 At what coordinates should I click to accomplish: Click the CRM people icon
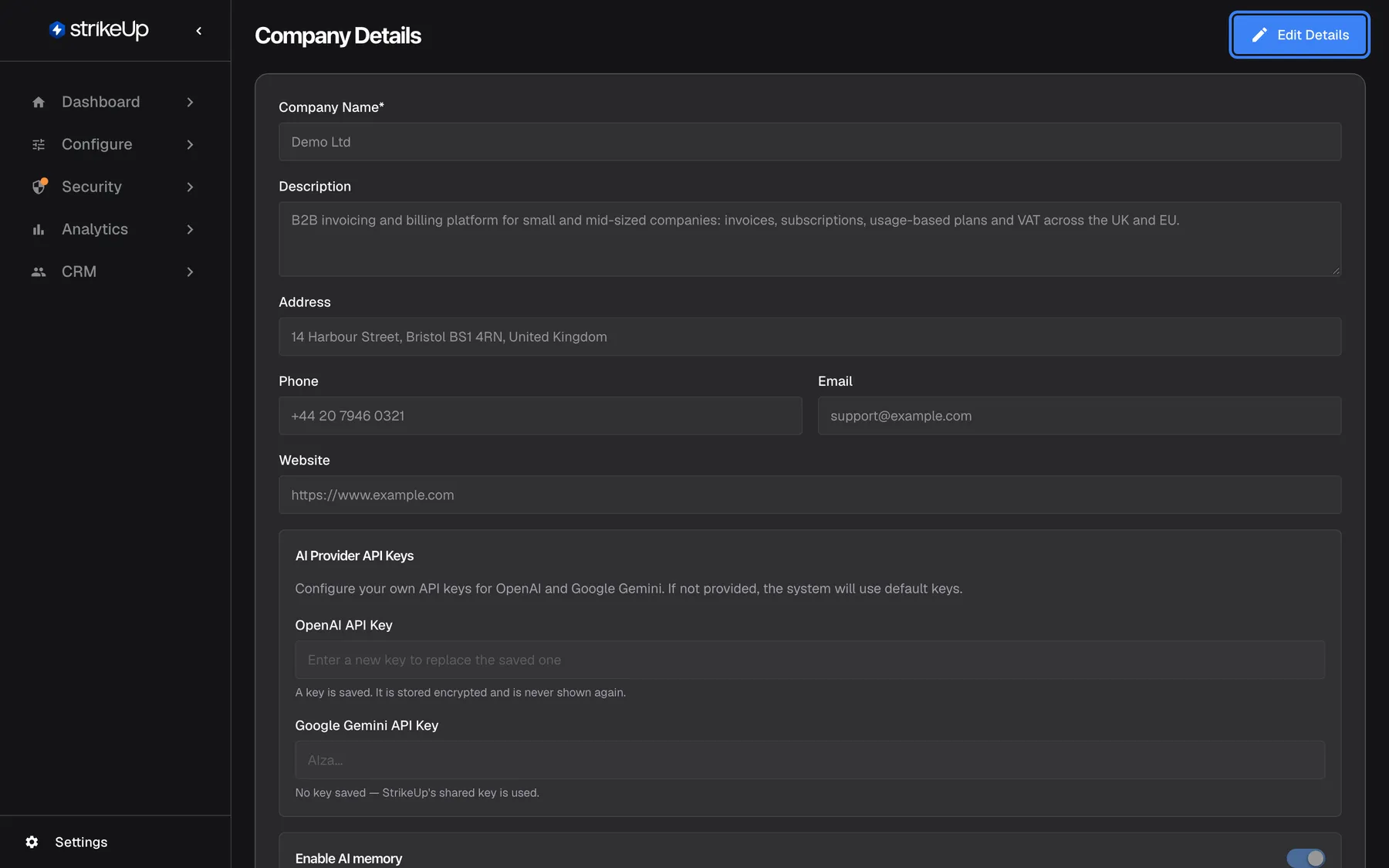click(x=39, y=272)
